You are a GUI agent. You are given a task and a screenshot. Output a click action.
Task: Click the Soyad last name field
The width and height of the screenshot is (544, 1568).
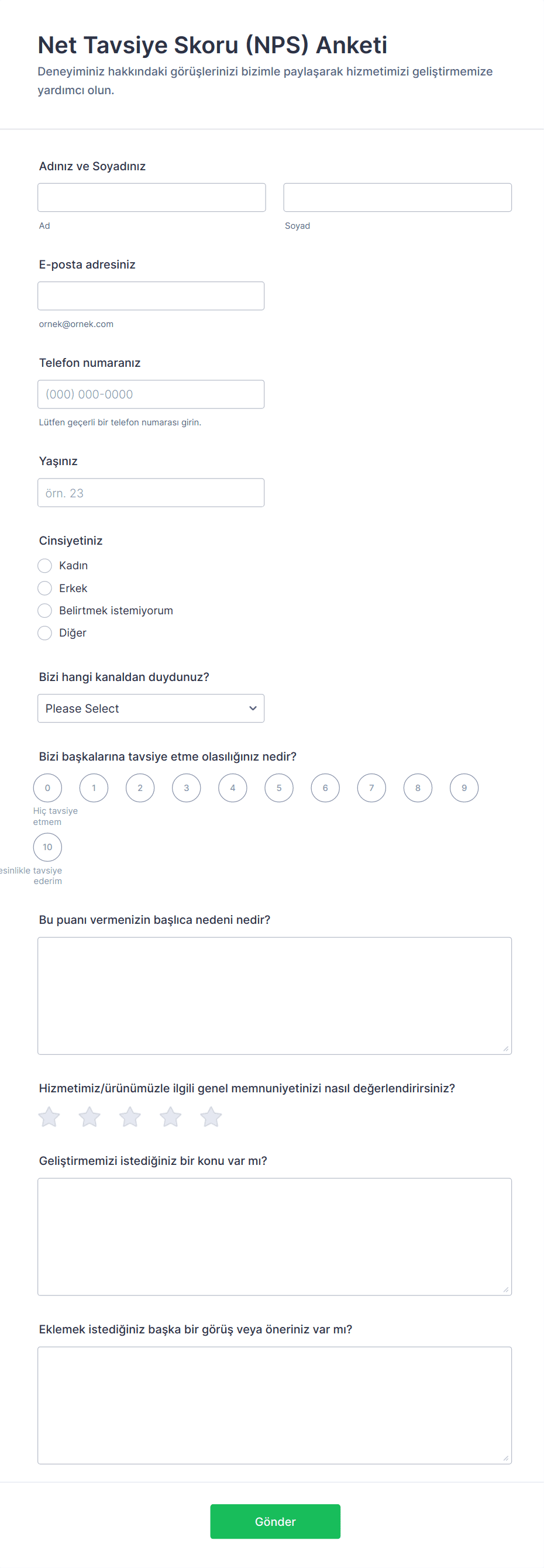point(397,197)
